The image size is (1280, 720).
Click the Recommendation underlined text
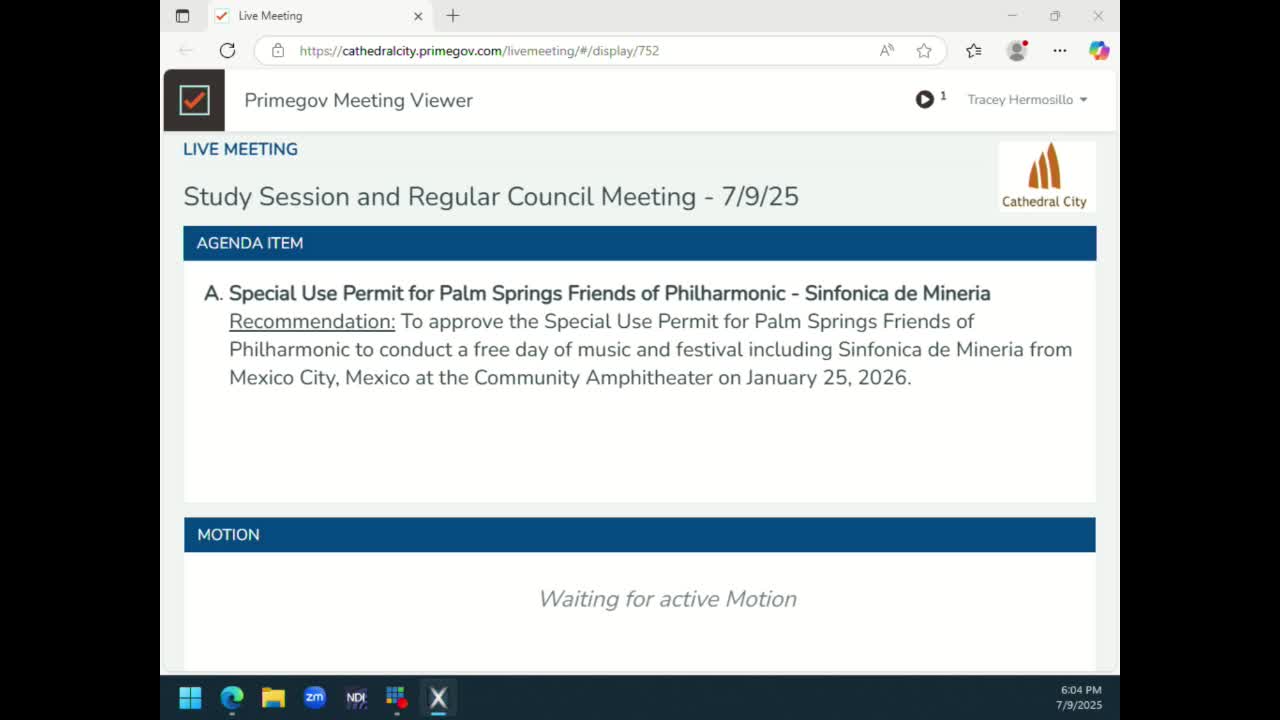pos(312,321)
